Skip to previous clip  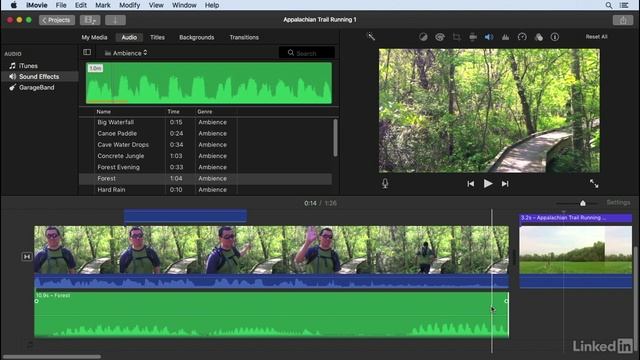click(471, 184)
